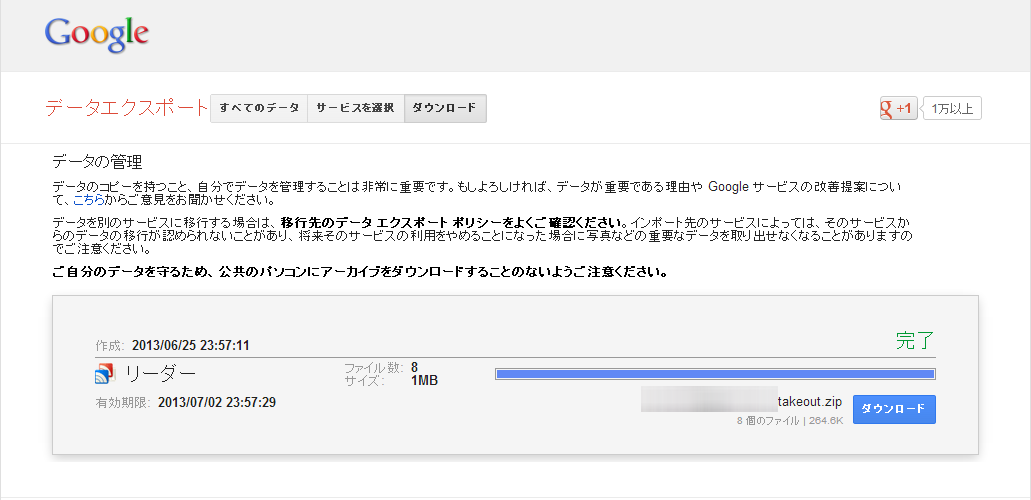Viewport: 1031px width, 500px height.
Task: Click the takeout.zip file name
Action: pyautogui.click(x=809, y=402)
